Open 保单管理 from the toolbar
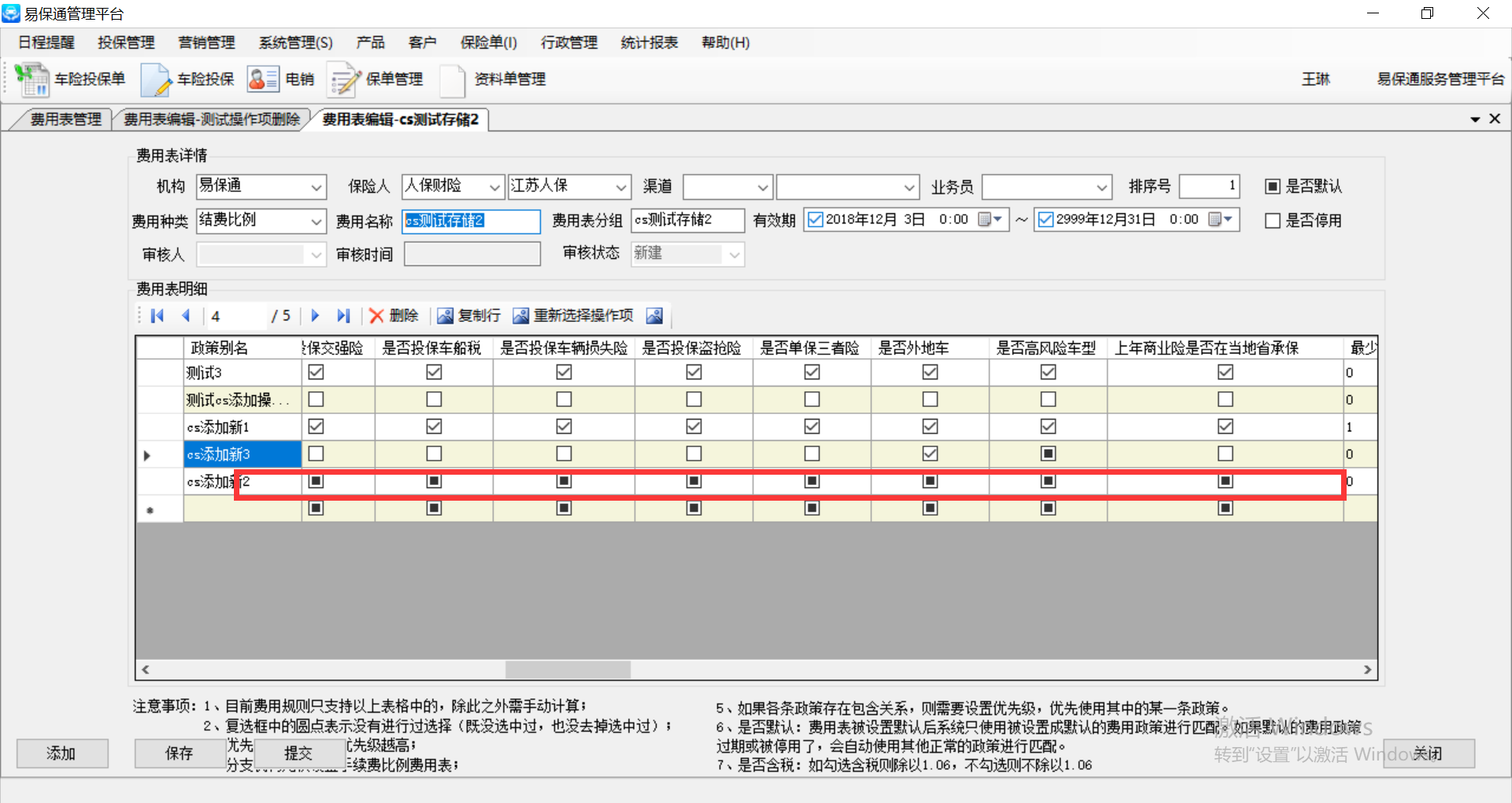Viewport: 1512px width, 803px height. 343,80
